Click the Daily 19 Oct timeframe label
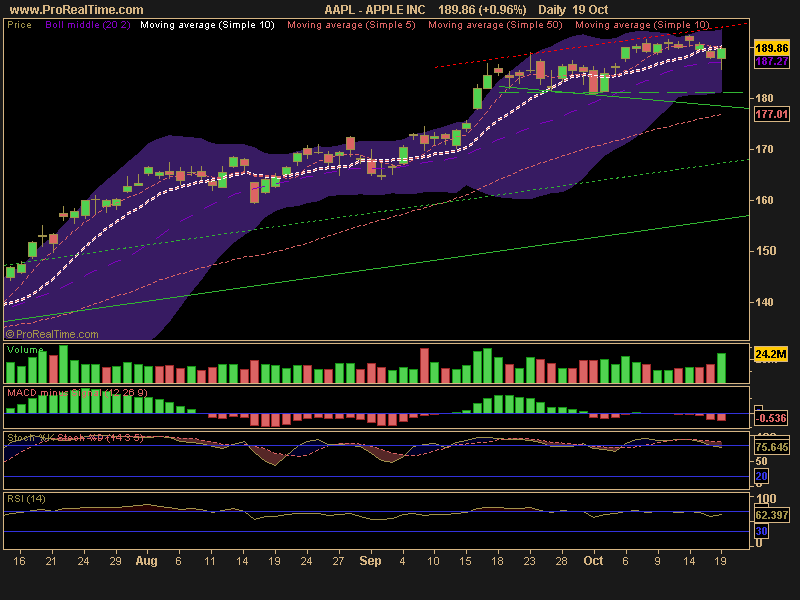The image size is (800, 600). point(573,10)
